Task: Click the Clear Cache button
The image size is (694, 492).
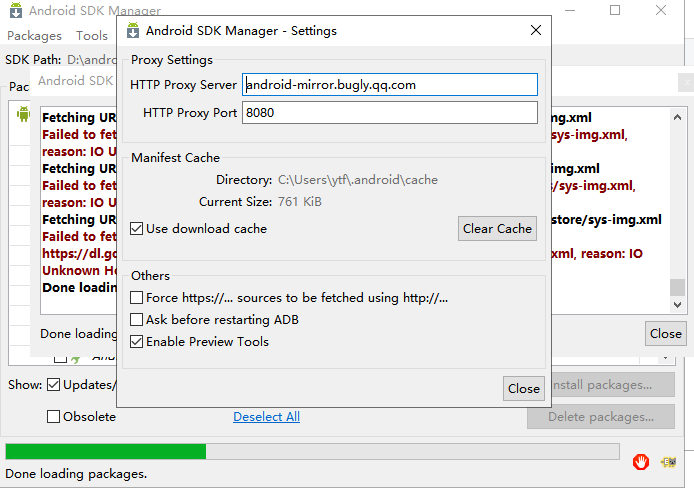Action: tap(497, 228)
